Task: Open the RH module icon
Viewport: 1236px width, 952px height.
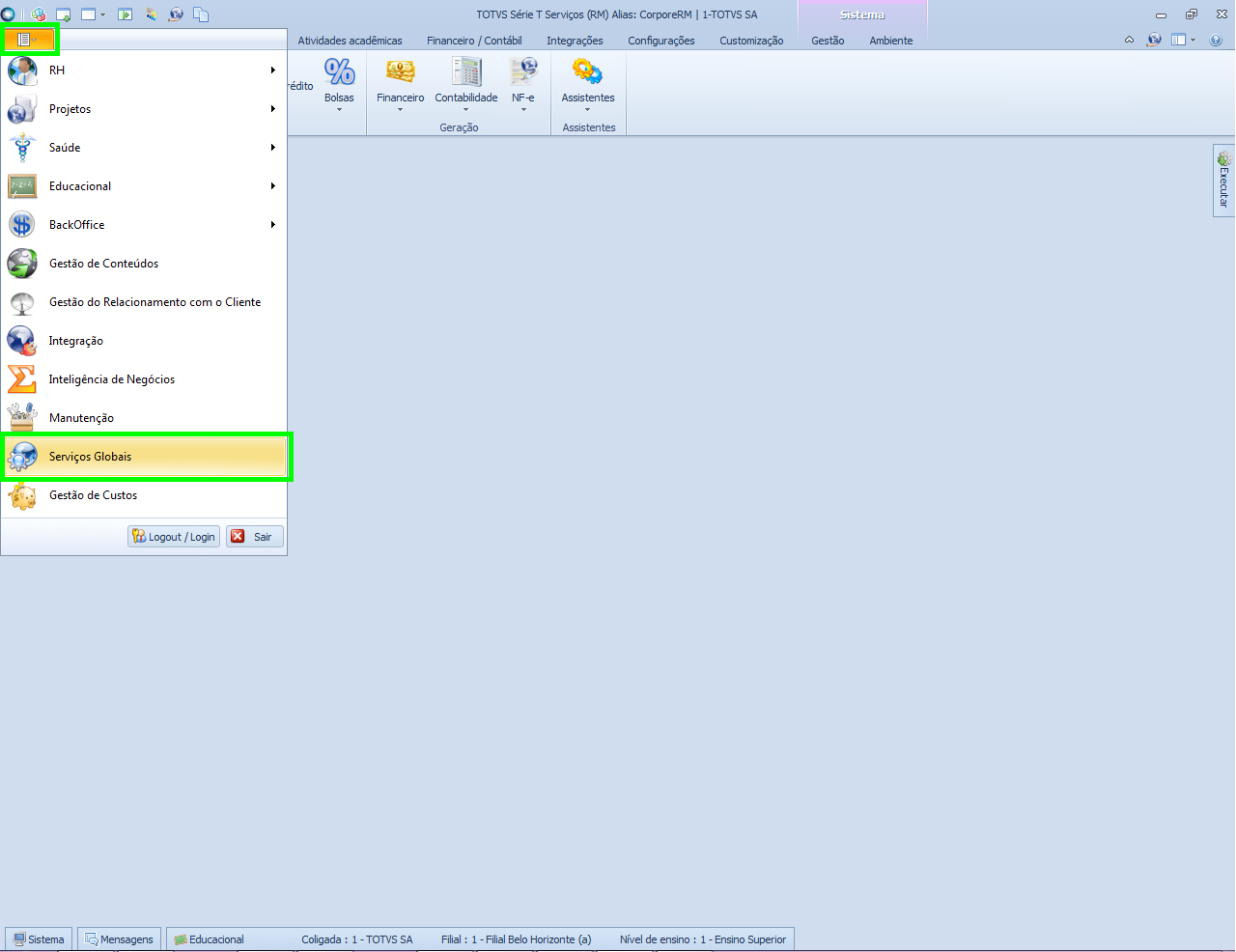Action: click(22, 70)
